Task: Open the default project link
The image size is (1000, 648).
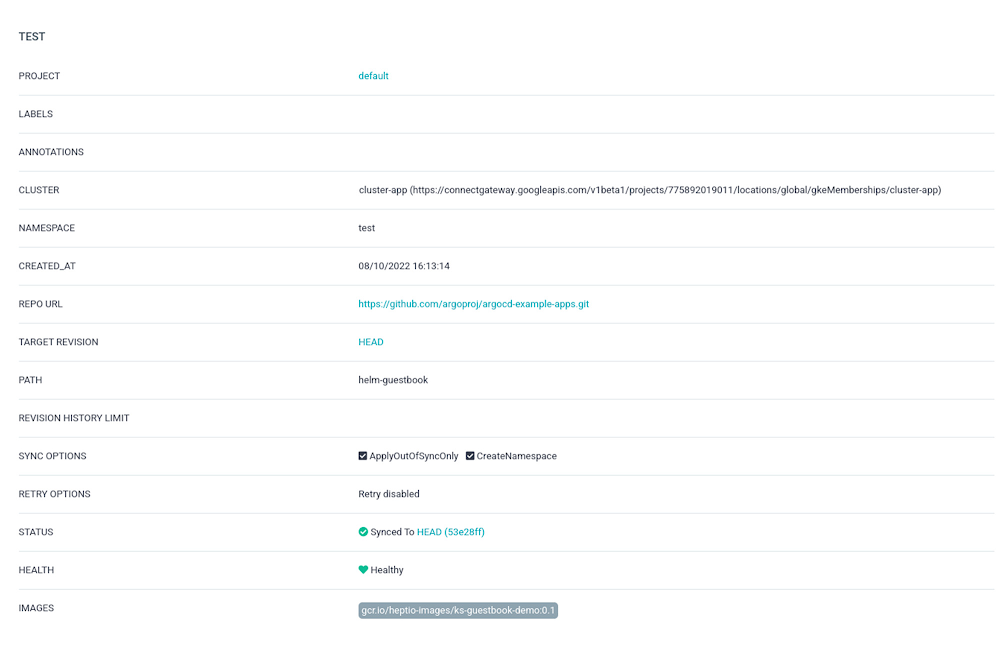Action: click(x=373, y=76)
